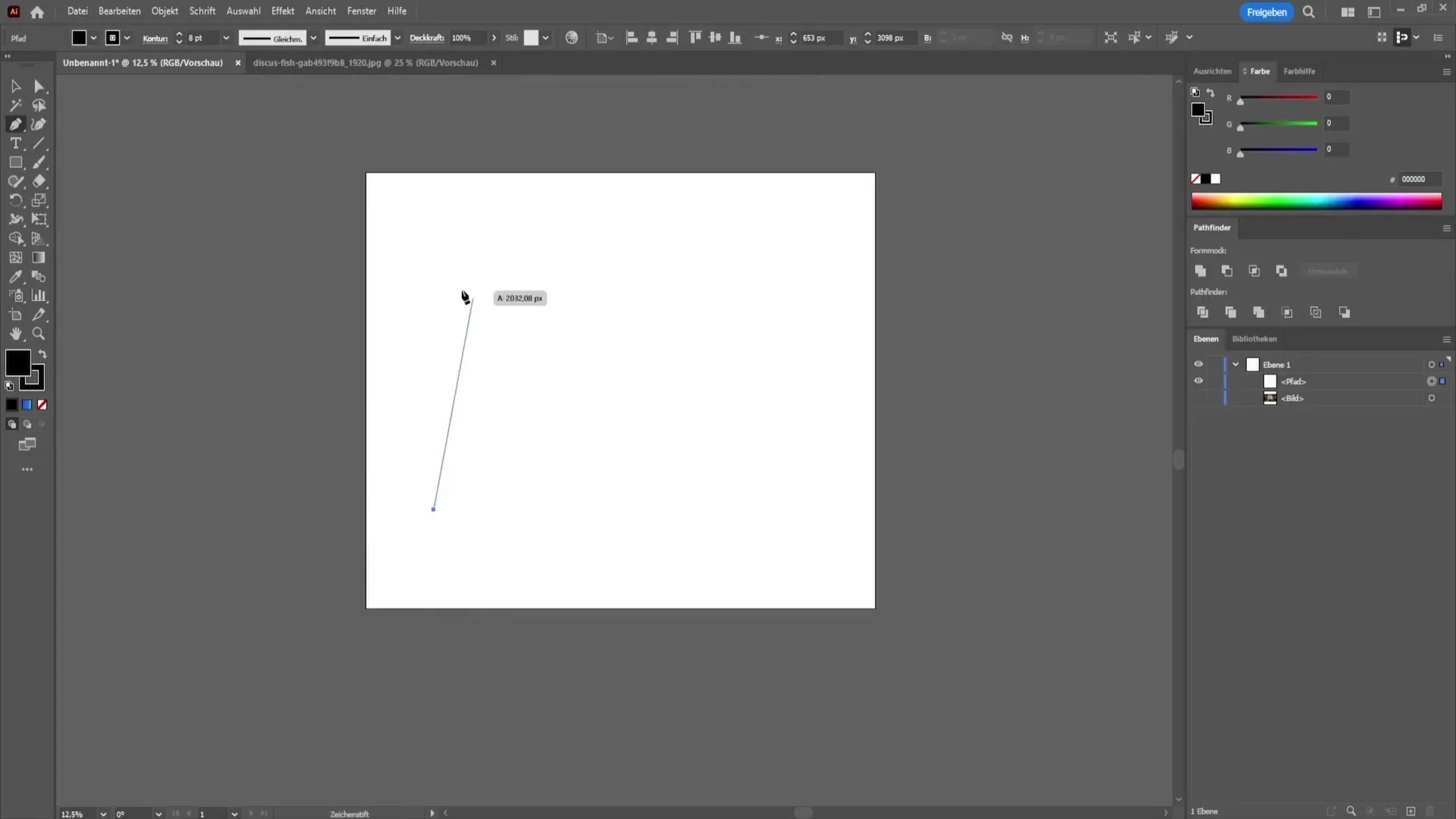The height and width of the screenshot is (819, 1456).
Task: Click Deckkraft opacity label link
Action: [427, 38]
